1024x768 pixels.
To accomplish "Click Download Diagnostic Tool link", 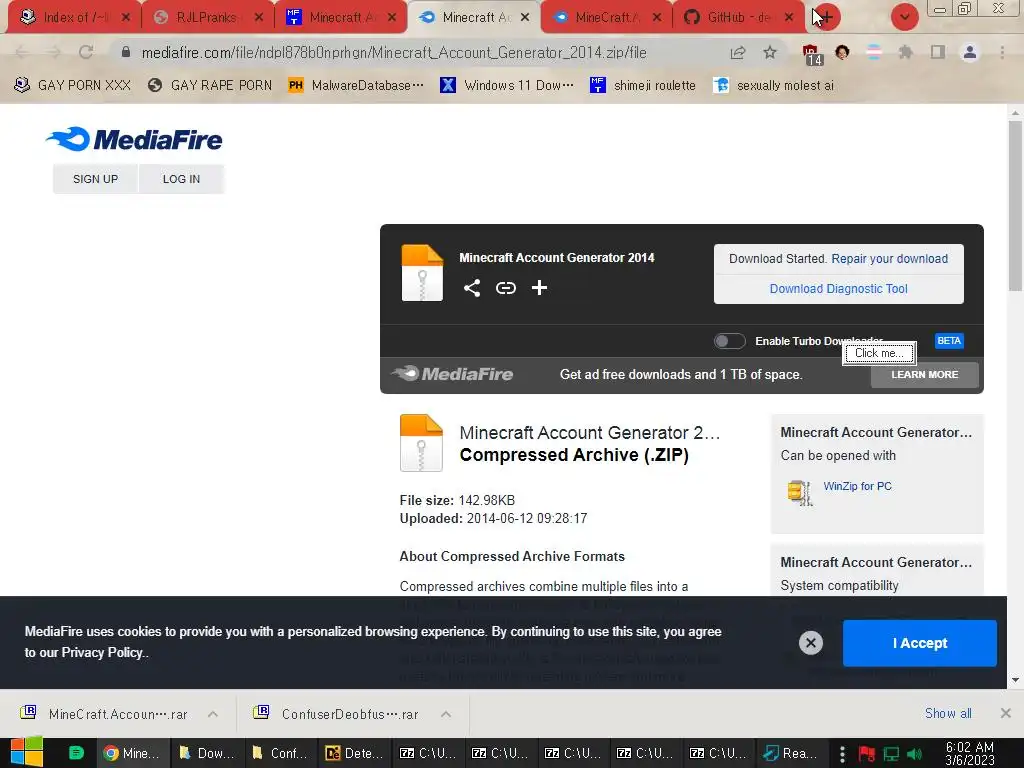I will pyautogui.click(x=839, y=289).
